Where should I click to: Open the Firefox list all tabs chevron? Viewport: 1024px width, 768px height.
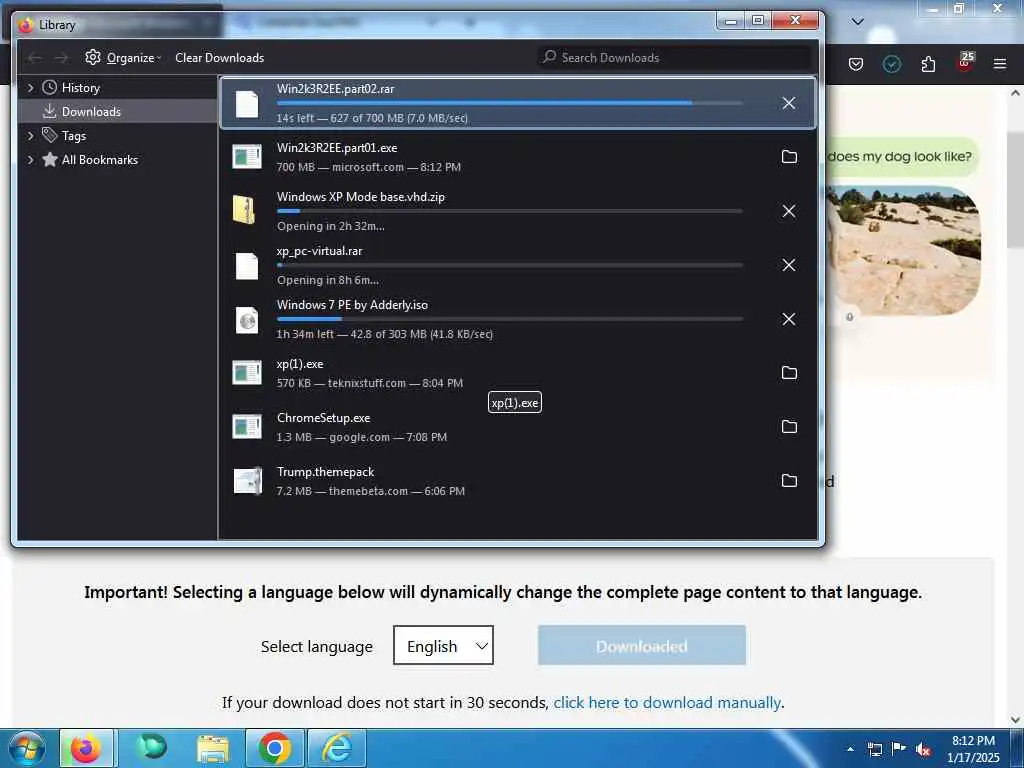tap(858, 22)
